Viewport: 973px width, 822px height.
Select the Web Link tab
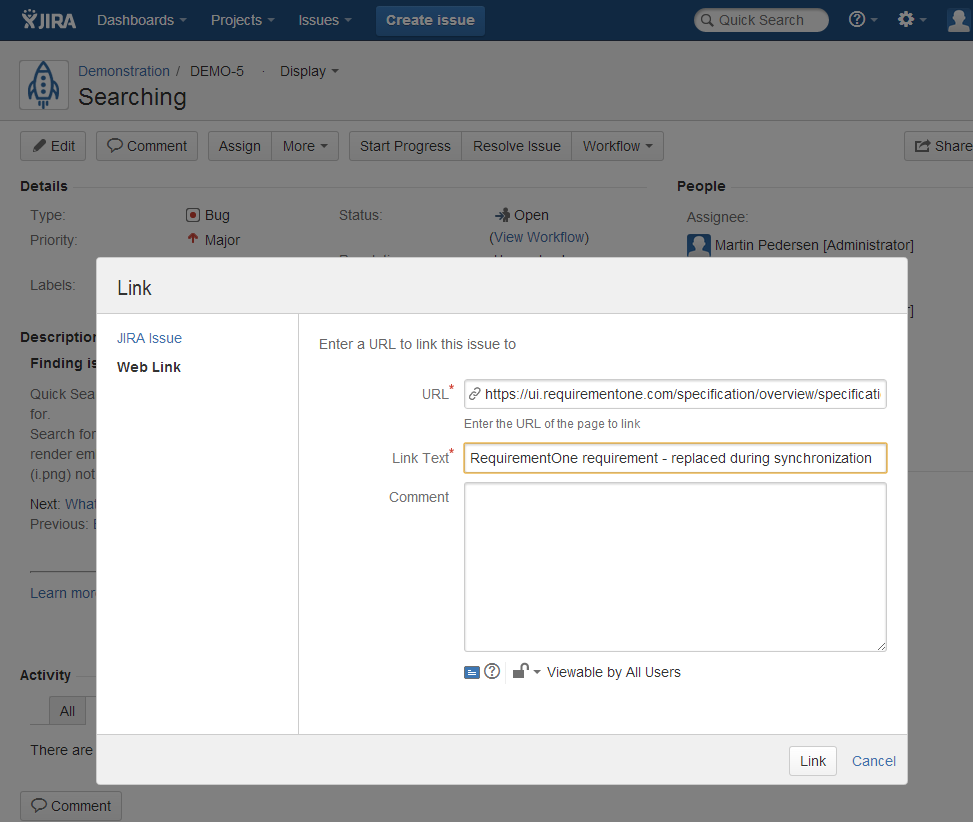coord(149,367)
